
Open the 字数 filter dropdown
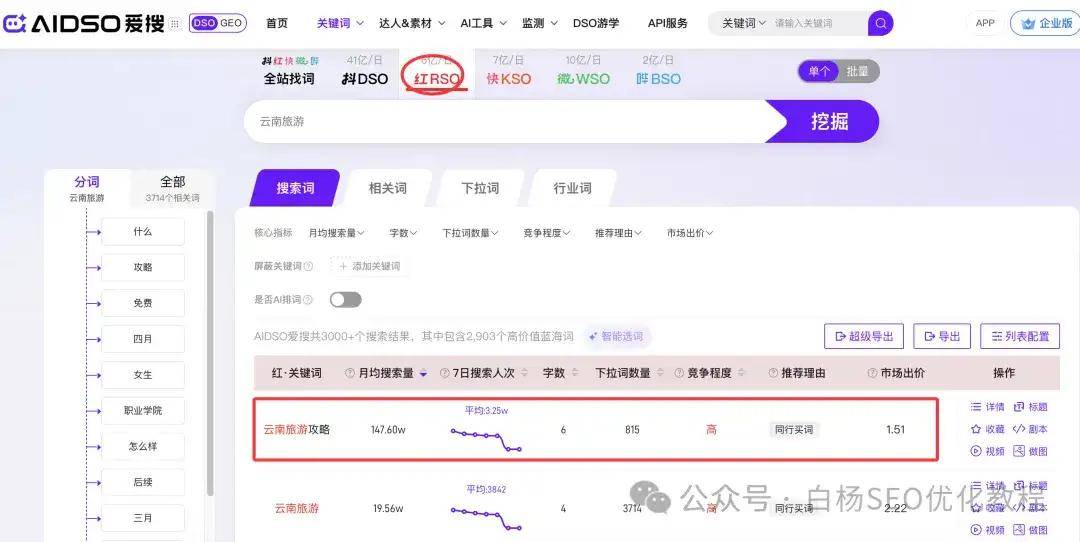[x=403, y=233]
